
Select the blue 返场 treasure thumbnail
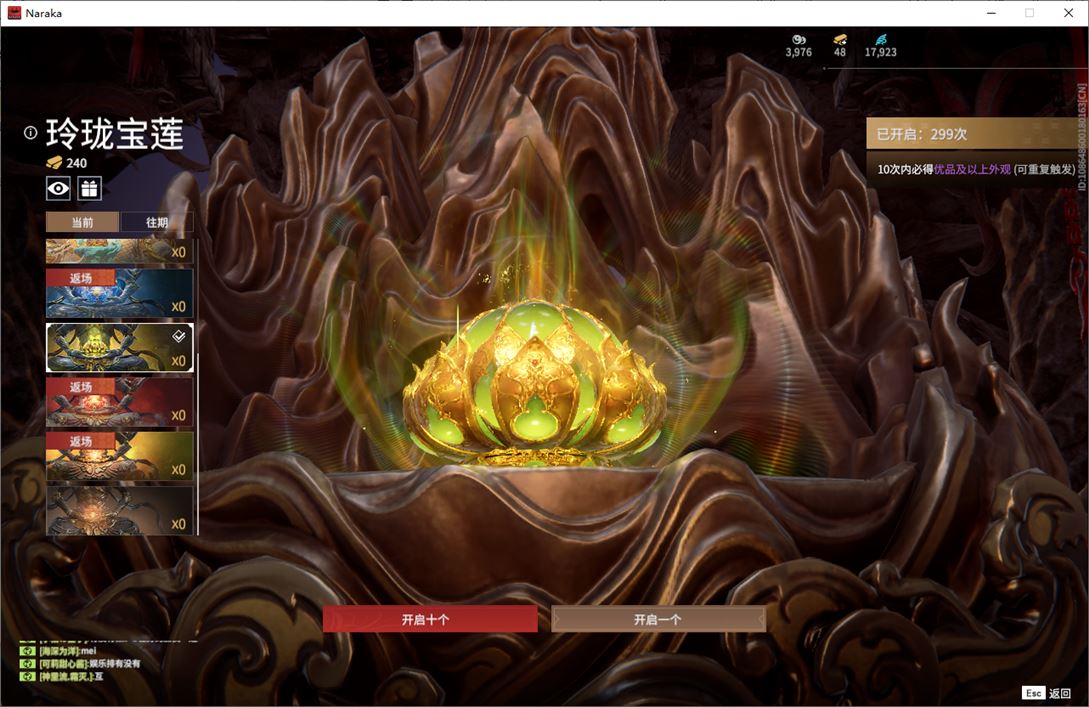[x=119, y=292]
